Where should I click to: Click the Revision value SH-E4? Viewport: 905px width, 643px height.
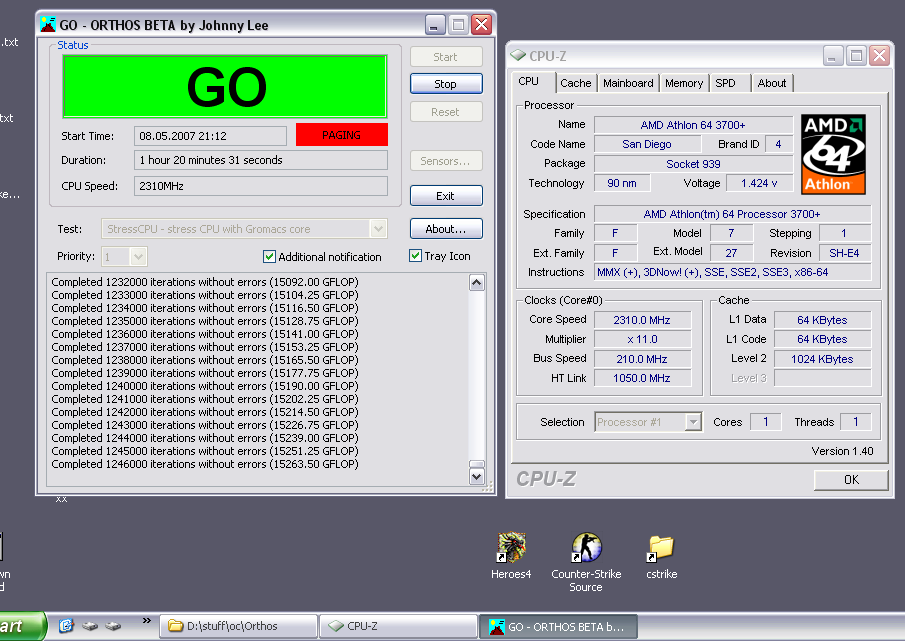pos(844,253)
